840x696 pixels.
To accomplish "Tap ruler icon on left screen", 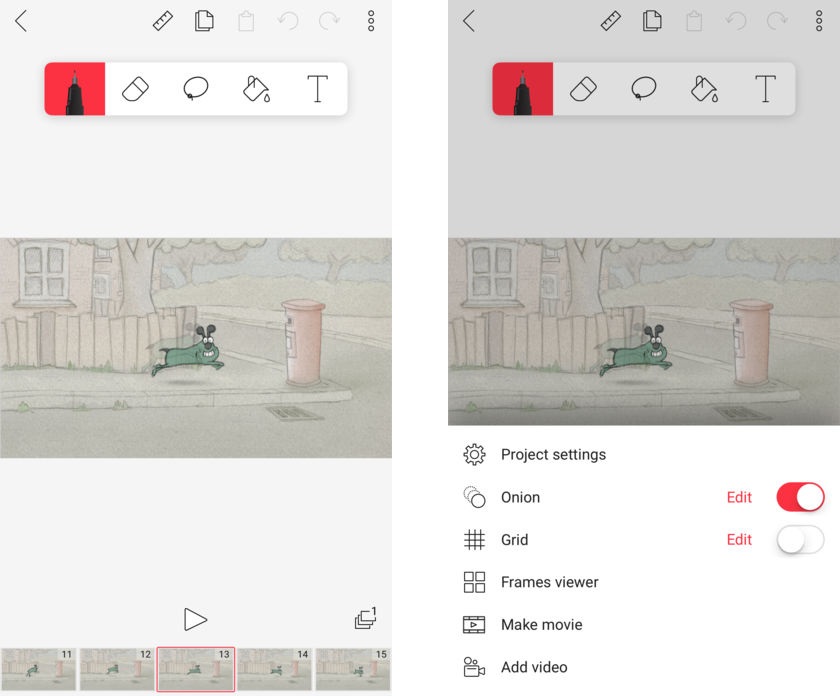I will [163, 21].
